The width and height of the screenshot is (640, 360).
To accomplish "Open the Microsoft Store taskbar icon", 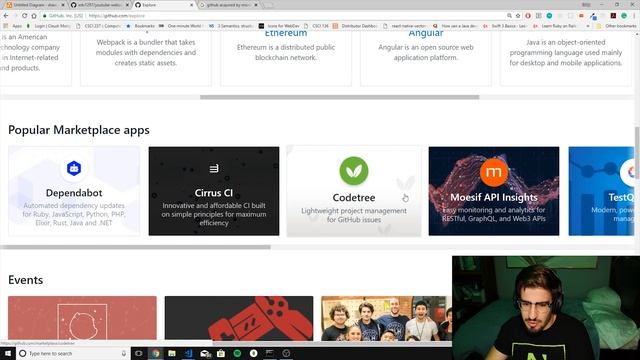I will click(x=221, y=353).
